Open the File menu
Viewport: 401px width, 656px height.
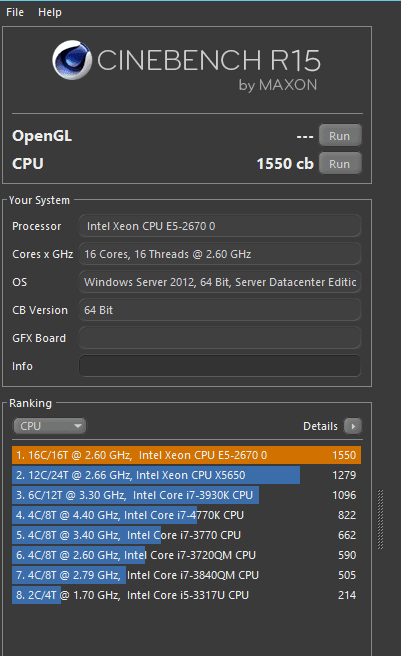point(15,12)
